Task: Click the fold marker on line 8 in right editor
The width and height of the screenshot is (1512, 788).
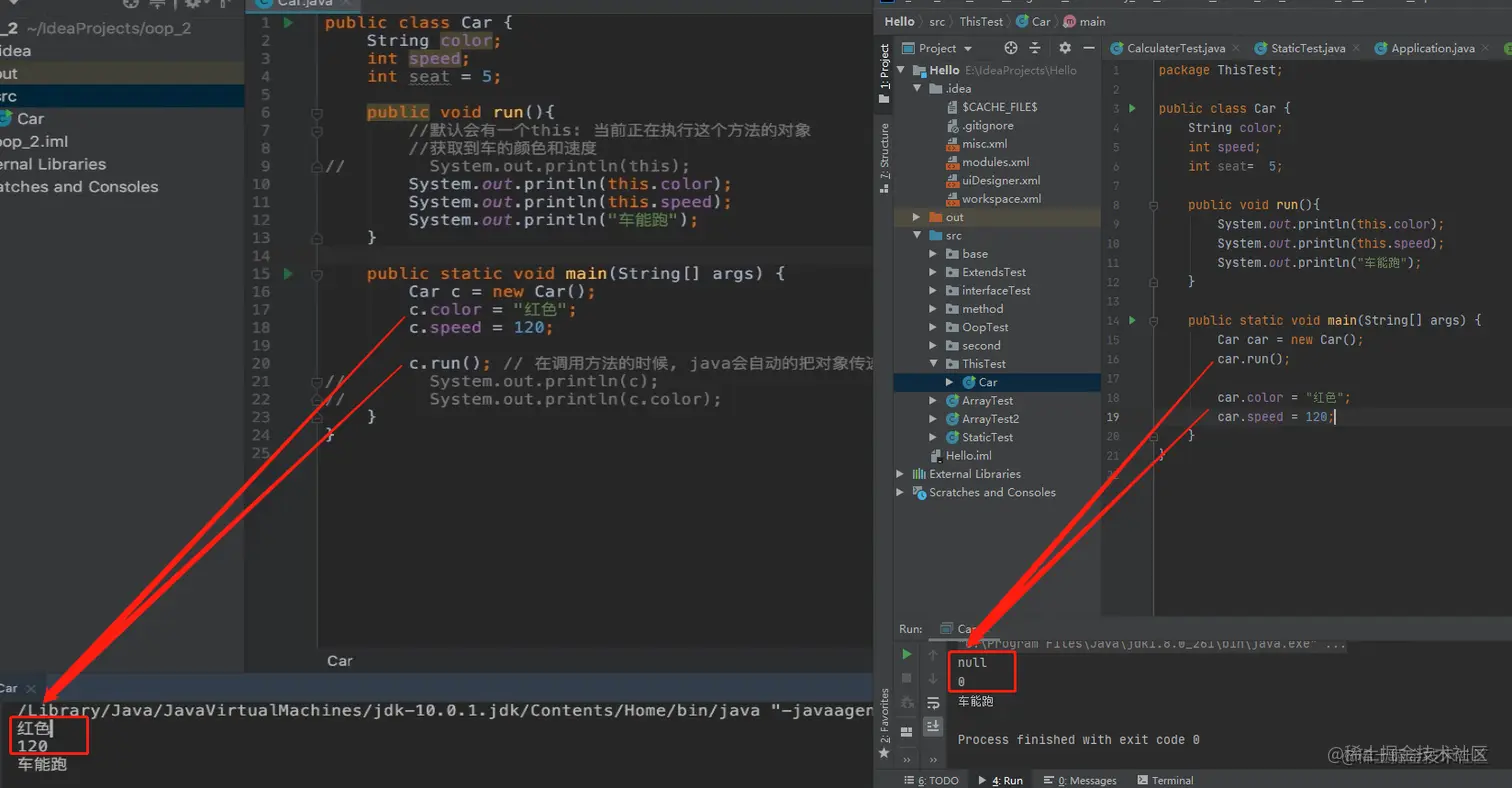Action: [1154, 204]
